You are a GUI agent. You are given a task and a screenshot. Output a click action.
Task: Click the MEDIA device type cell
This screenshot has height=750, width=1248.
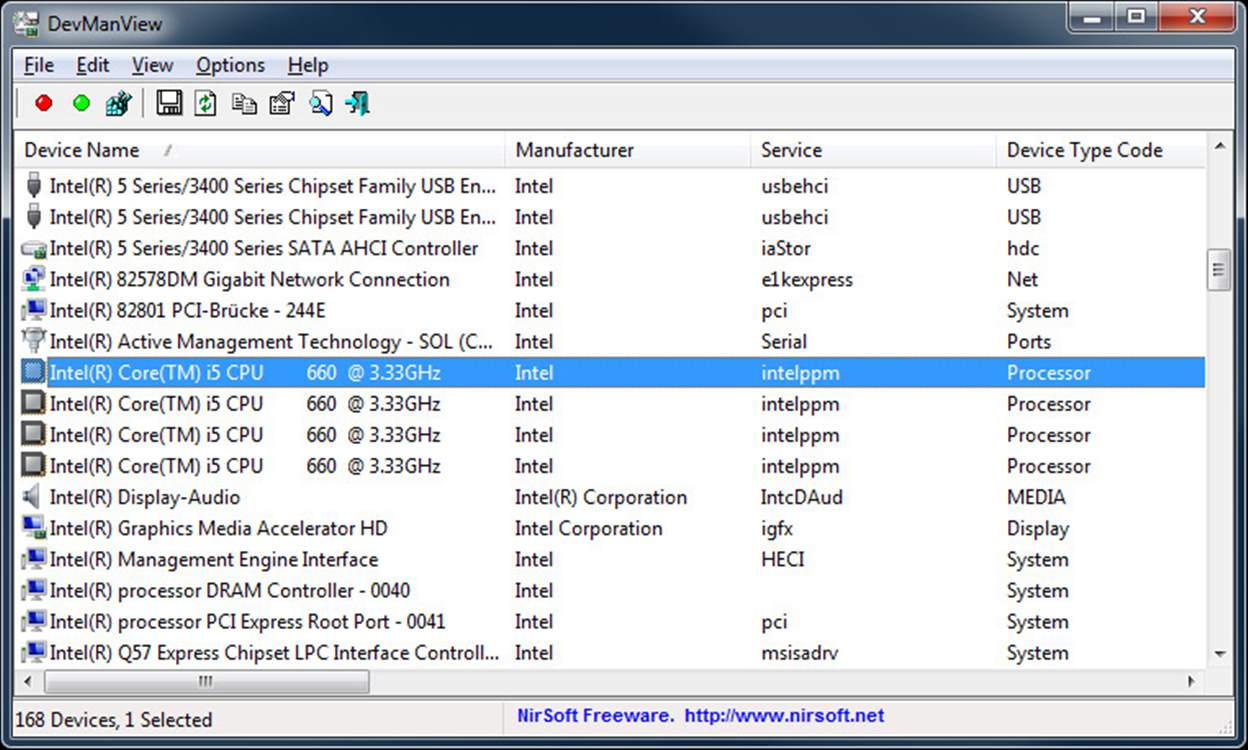pos(1036,497)
